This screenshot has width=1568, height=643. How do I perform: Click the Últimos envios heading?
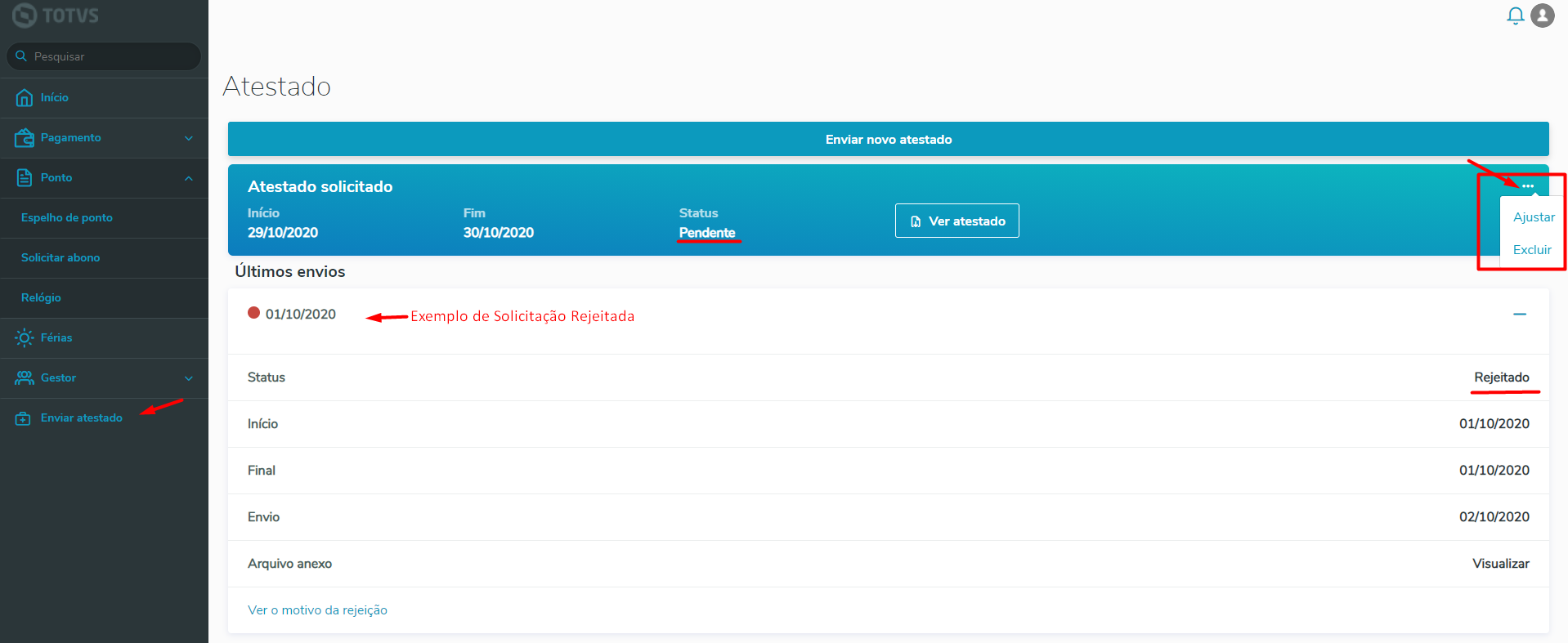(x=290, y=271)
